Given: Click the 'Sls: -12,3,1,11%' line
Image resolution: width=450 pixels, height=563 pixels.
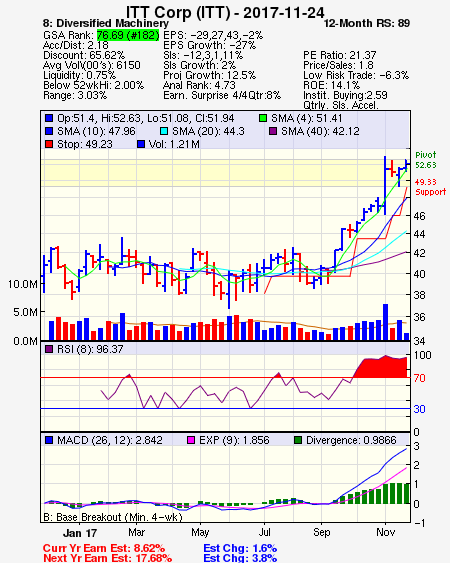Looking at the screenshot, I should [203, 55].
